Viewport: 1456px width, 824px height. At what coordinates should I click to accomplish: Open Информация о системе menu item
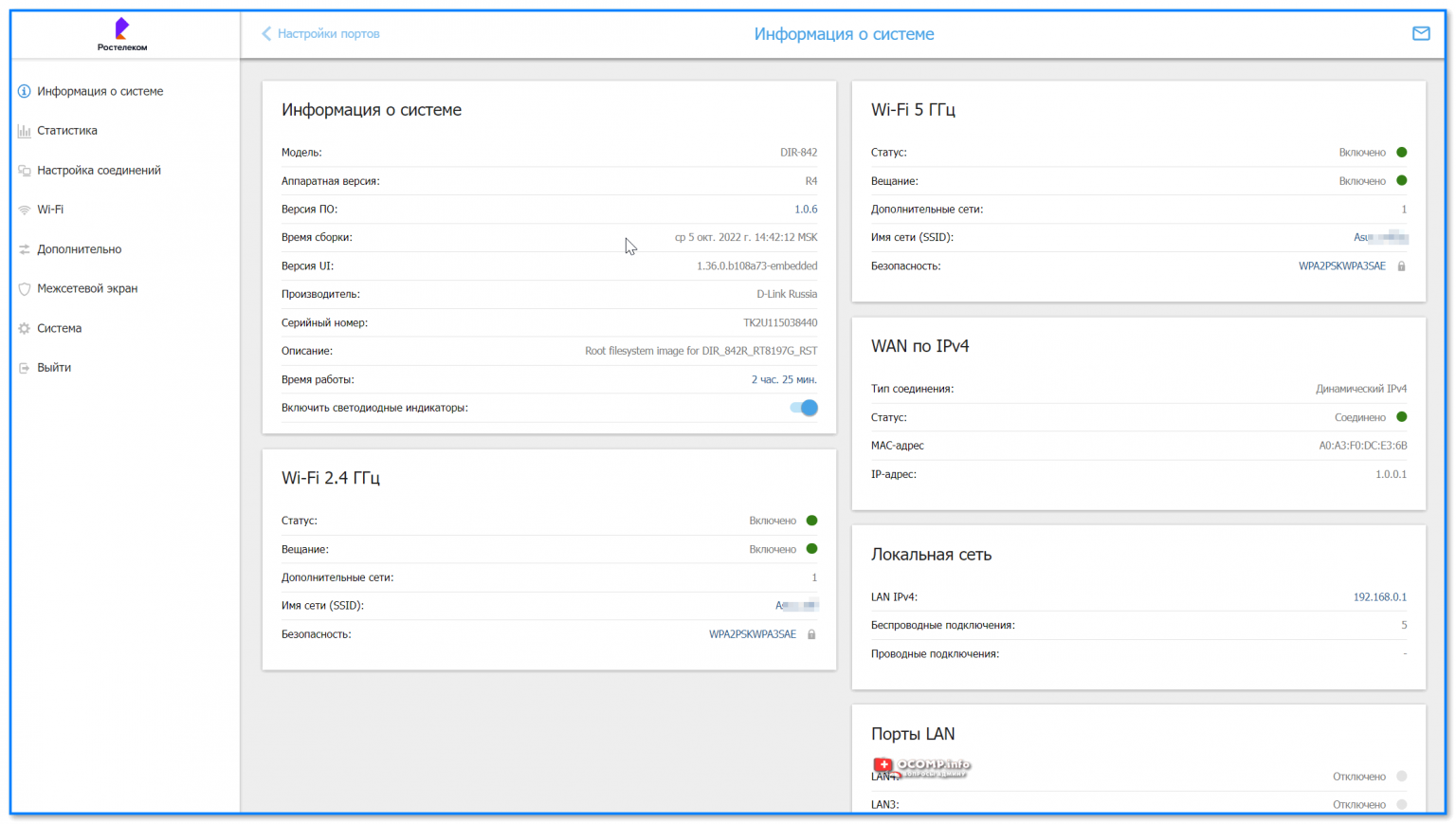tap(100, 91)
